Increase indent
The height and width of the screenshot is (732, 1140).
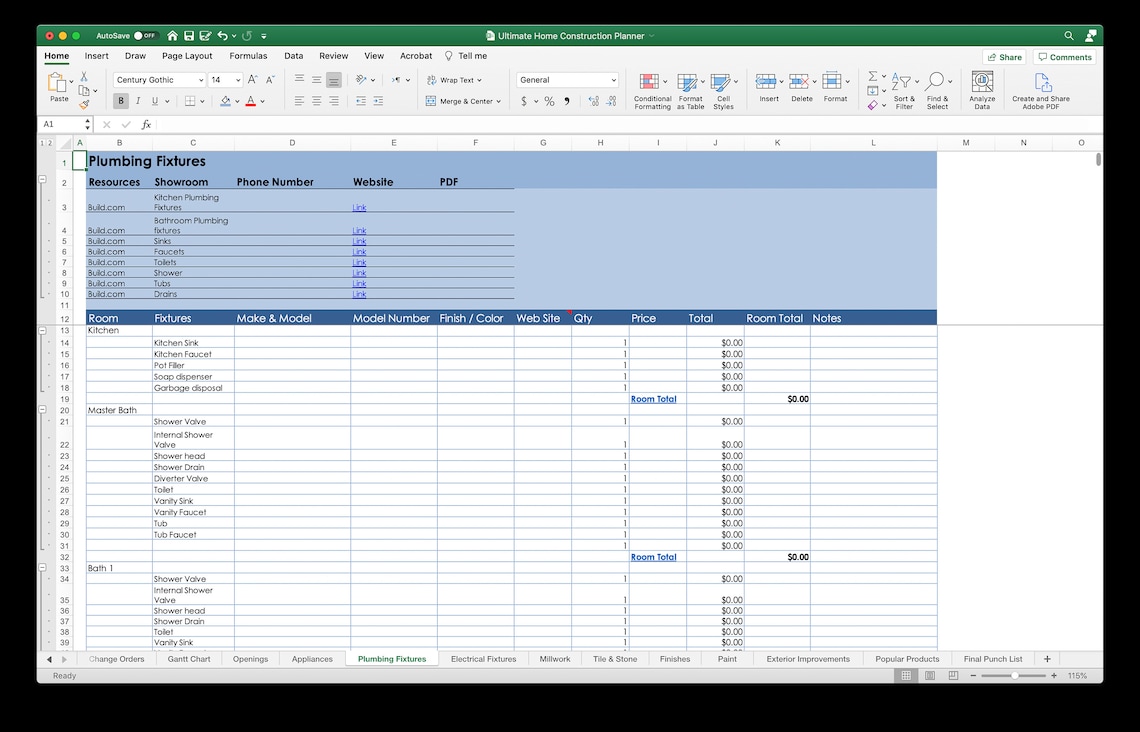coord(378,101)
